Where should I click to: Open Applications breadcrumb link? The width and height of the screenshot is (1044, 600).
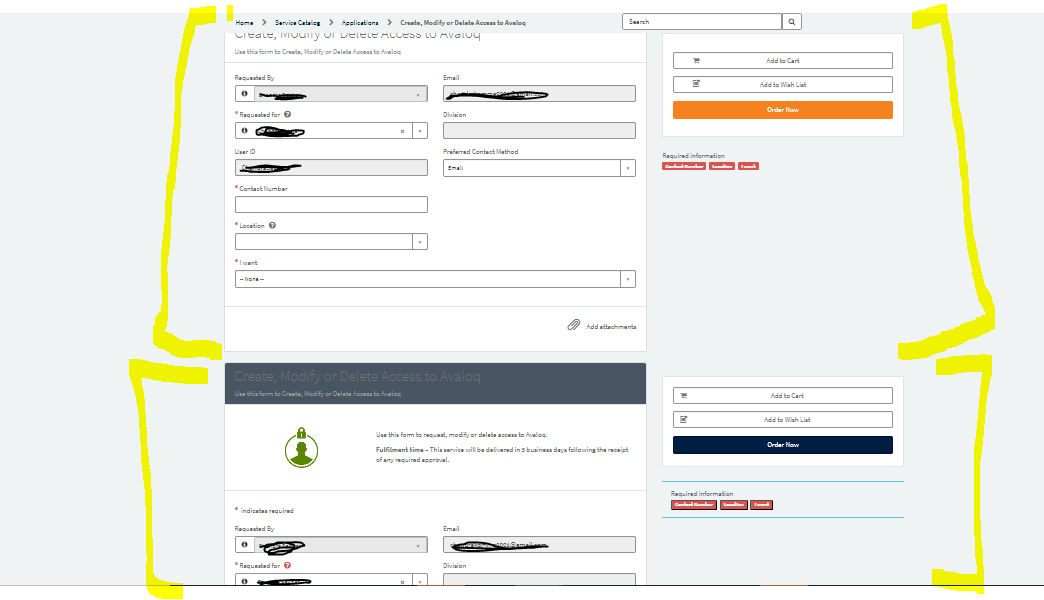pos(360,23)
